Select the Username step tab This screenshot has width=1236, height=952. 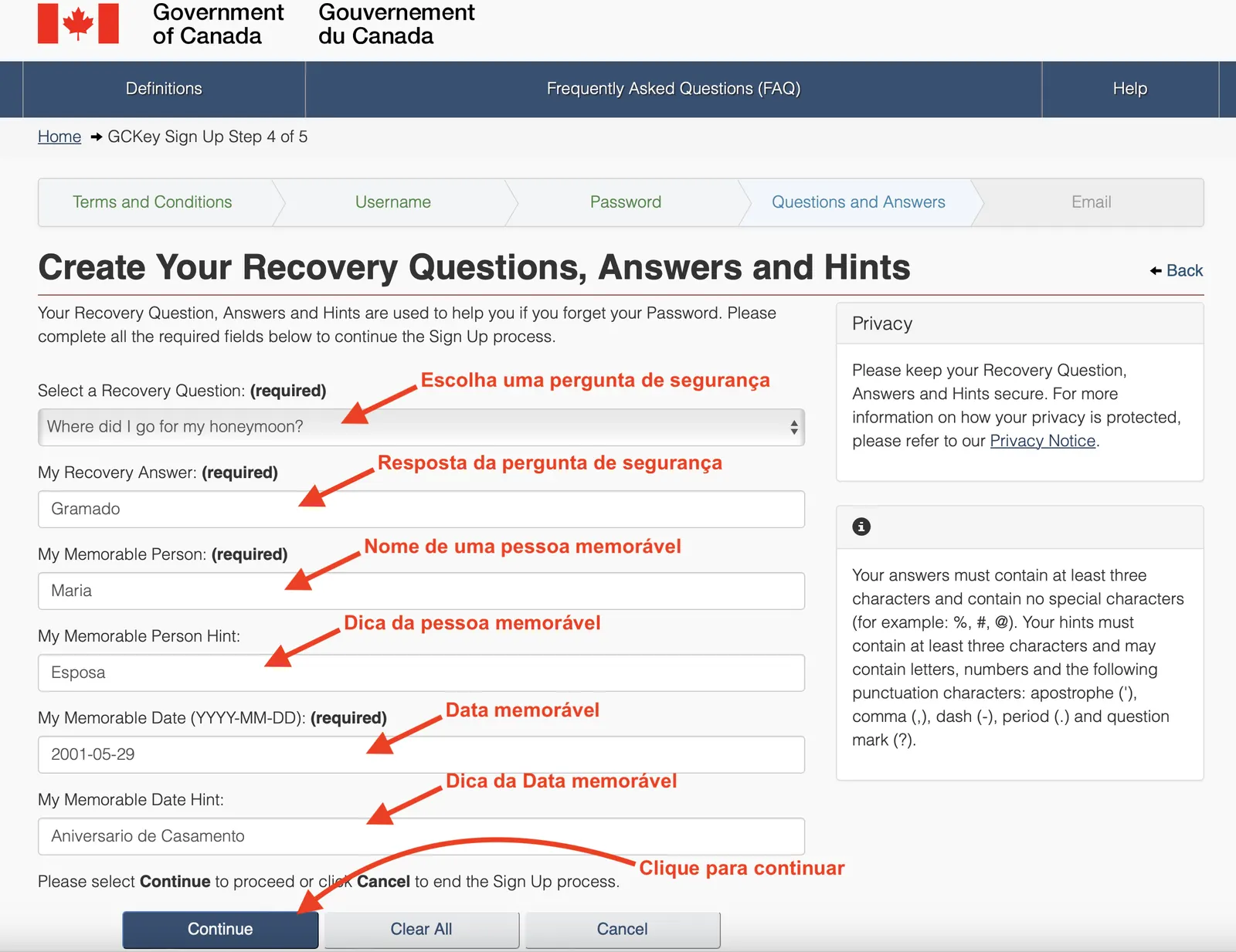(x=393, y=202)
